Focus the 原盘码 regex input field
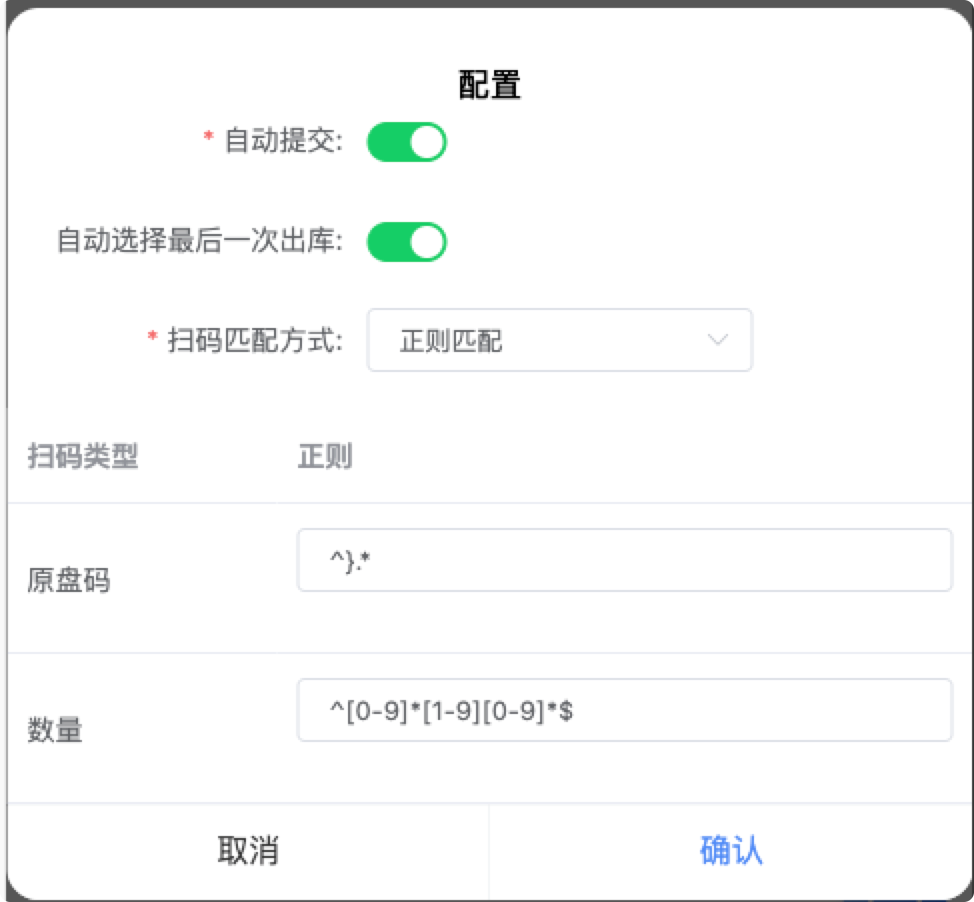This screenshot has height=902, width=974. coord(624,560)
